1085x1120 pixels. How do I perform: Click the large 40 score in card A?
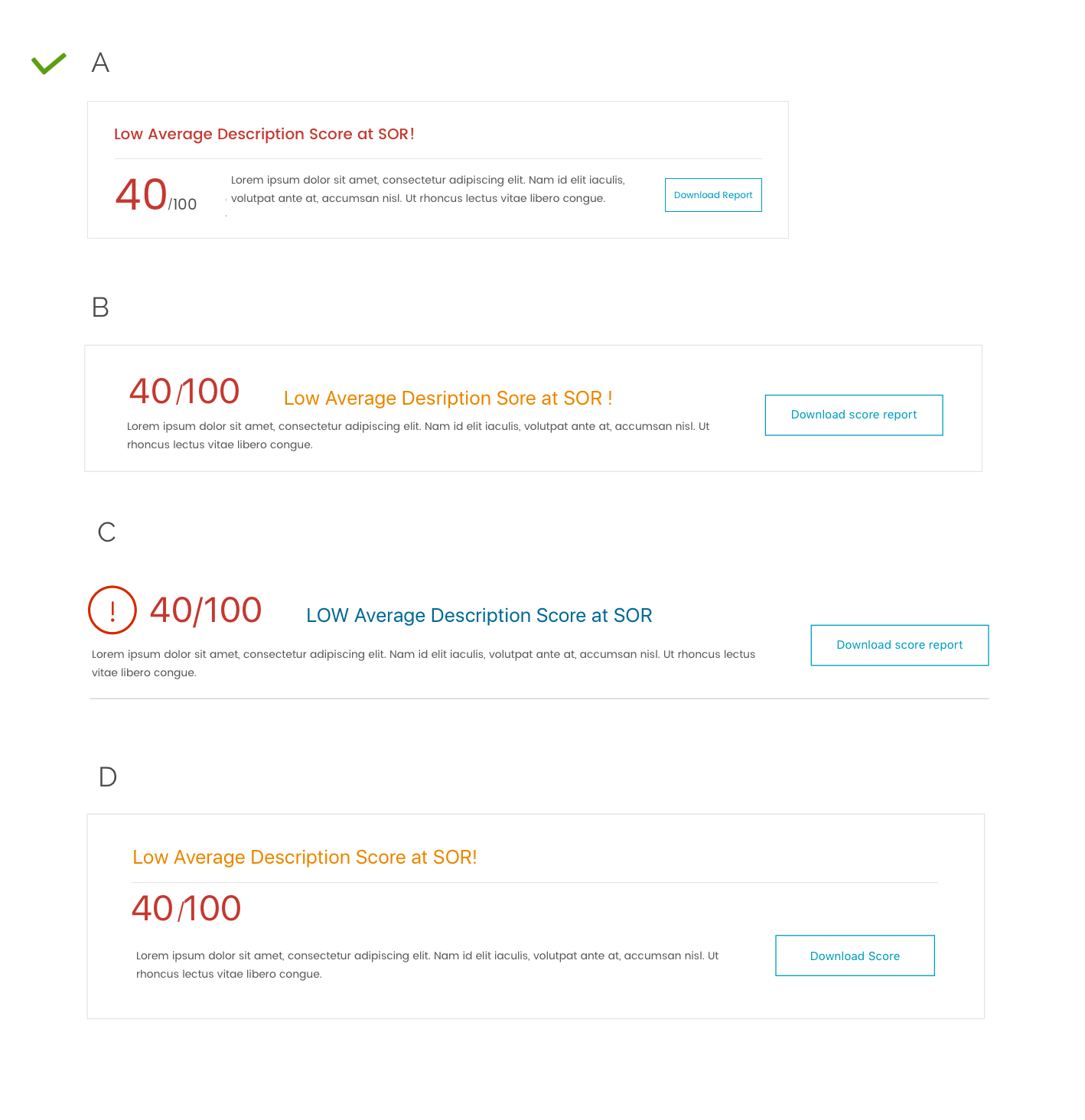click(x=142, y=194)
